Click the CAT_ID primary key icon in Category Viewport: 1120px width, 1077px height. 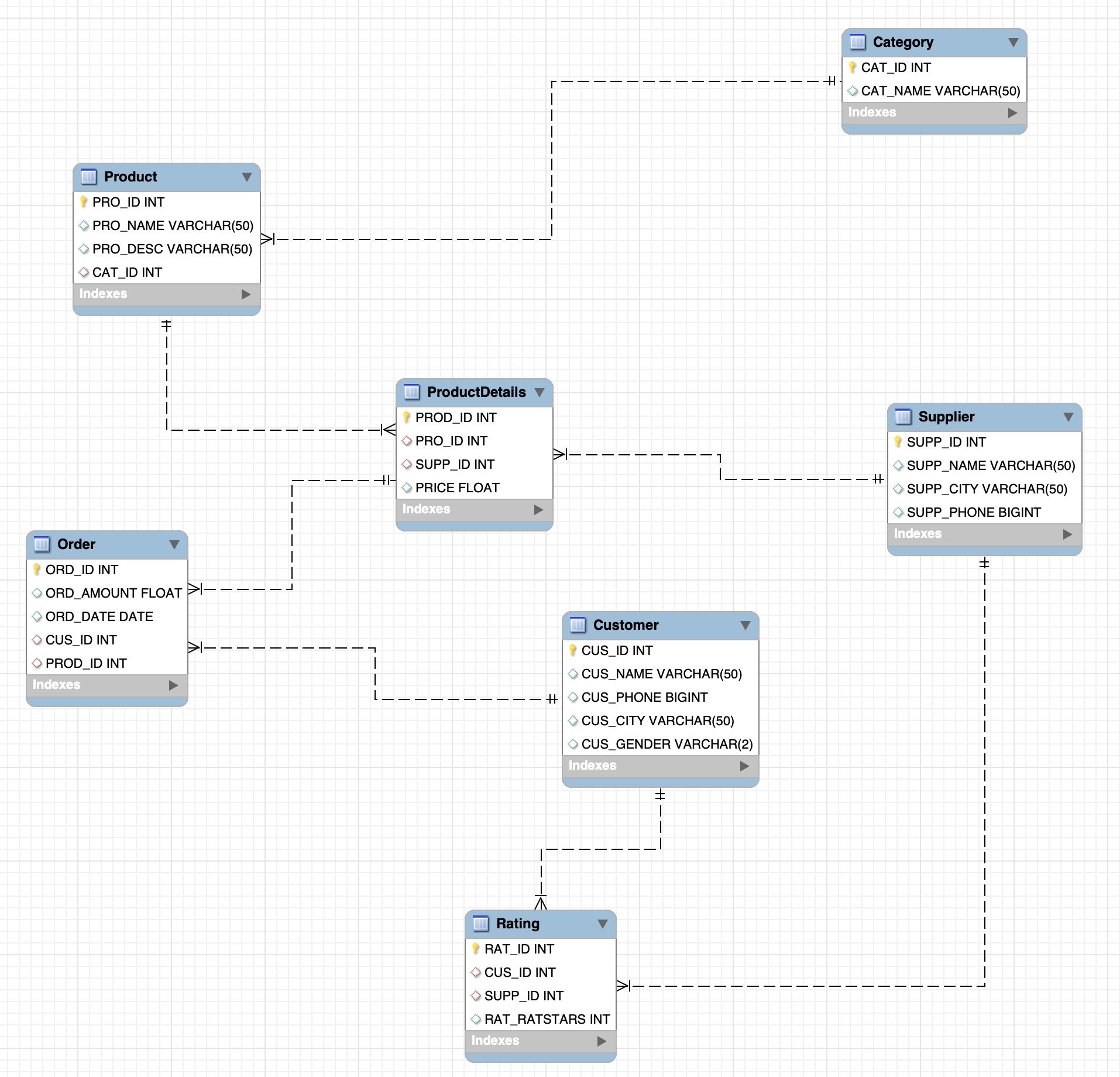coord(853,67)
